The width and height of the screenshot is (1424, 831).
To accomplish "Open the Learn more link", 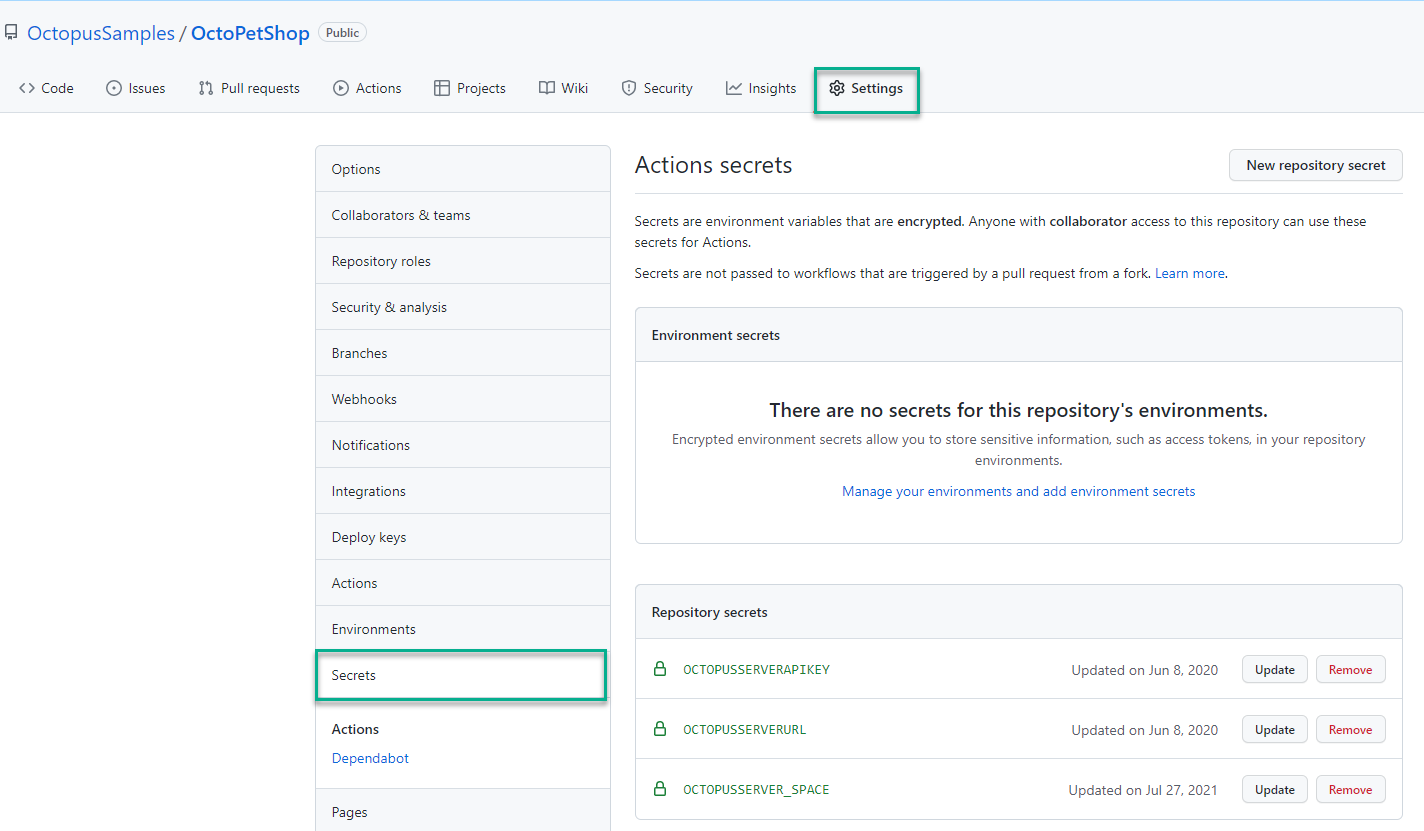I will click(1189, 272).
